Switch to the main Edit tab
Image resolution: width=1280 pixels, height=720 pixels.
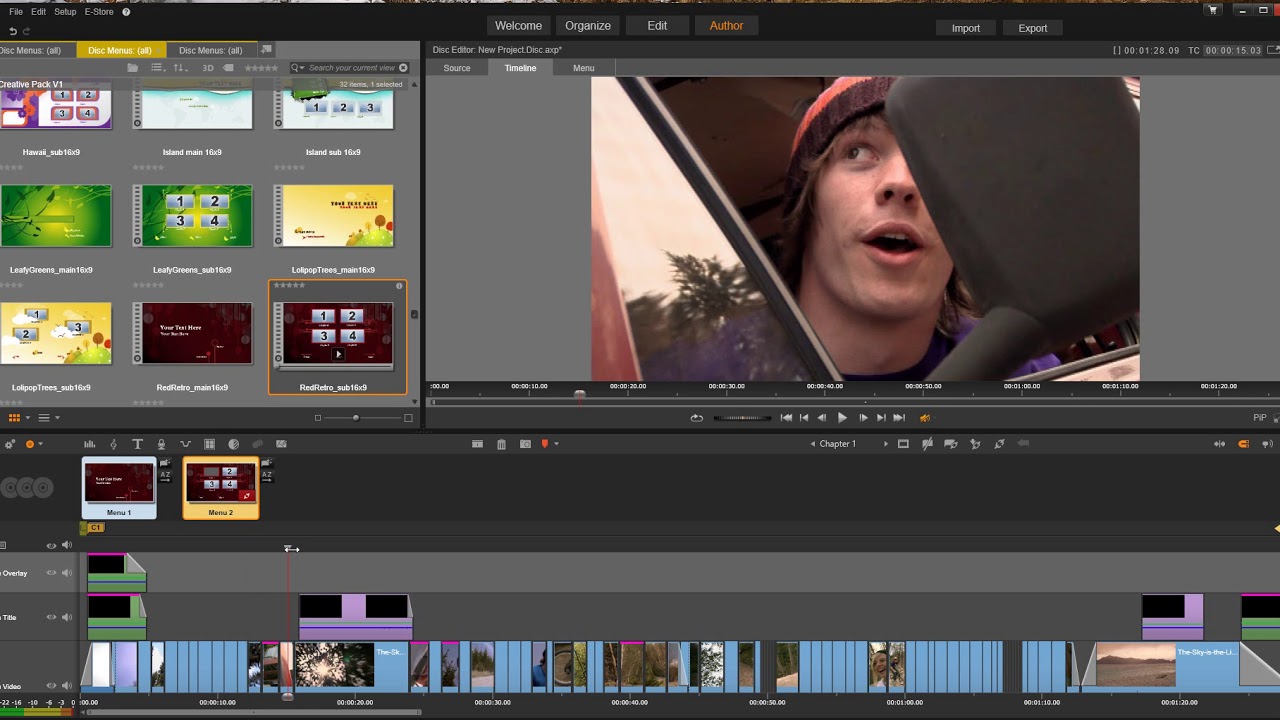pos(657,26)
